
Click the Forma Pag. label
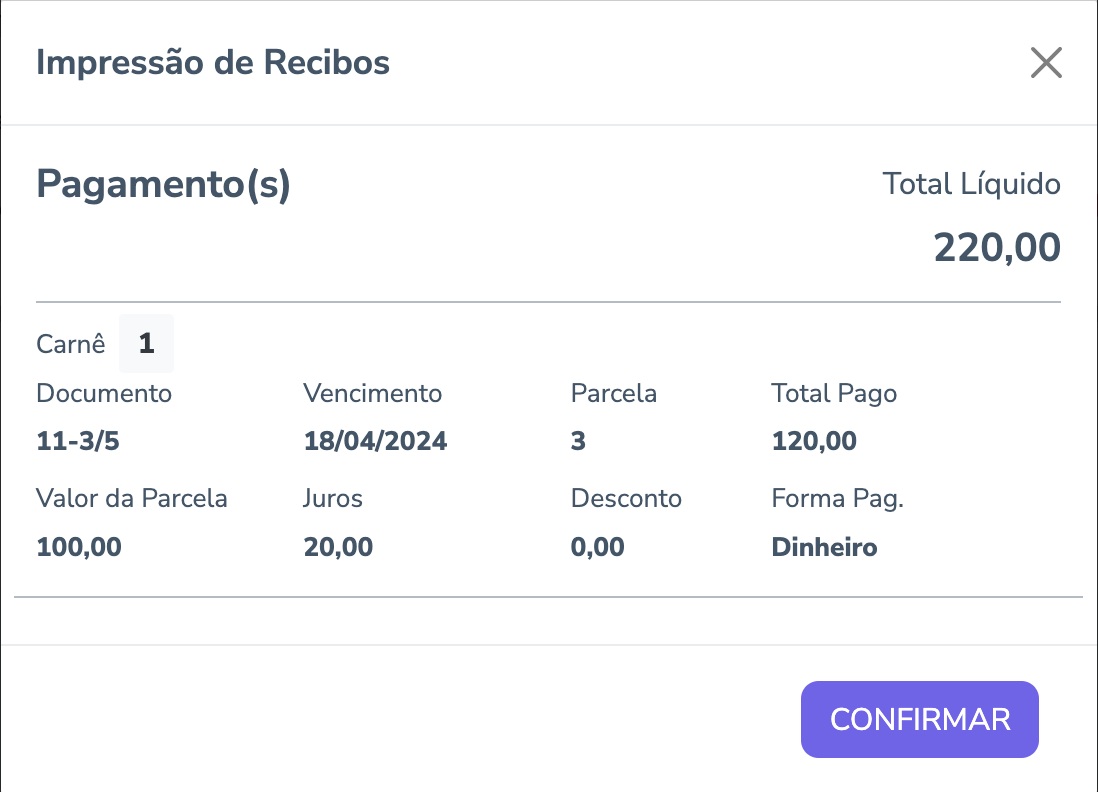tap(837, 498)
